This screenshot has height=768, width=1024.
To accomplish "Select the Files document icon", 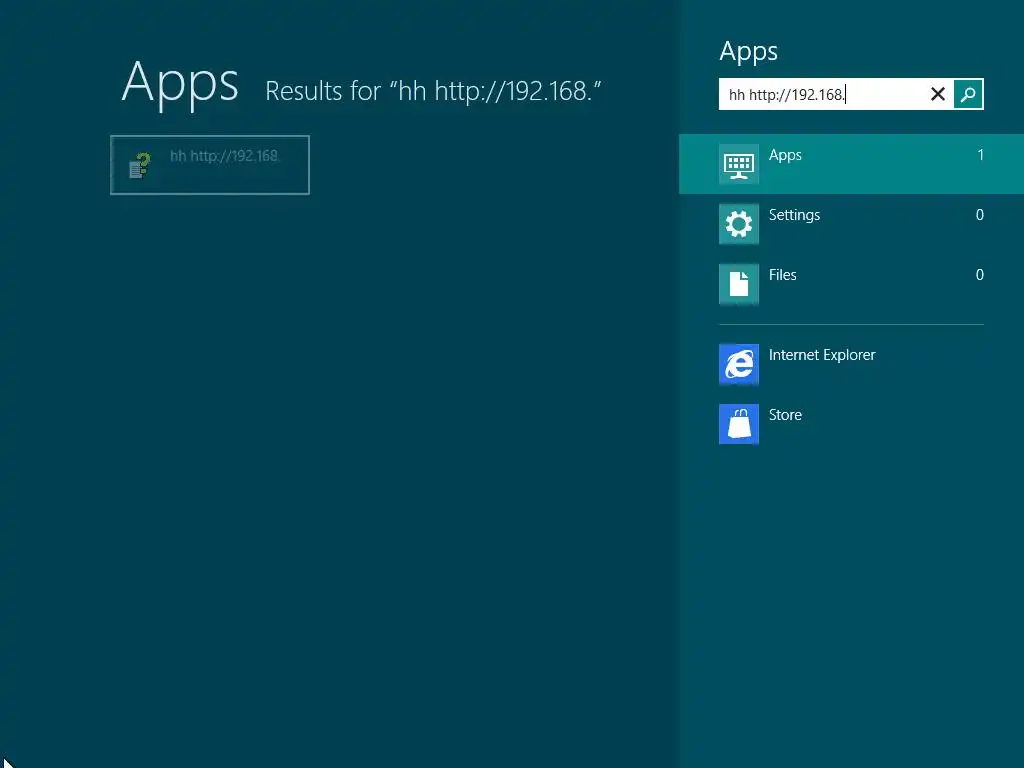I will point(739,284).
